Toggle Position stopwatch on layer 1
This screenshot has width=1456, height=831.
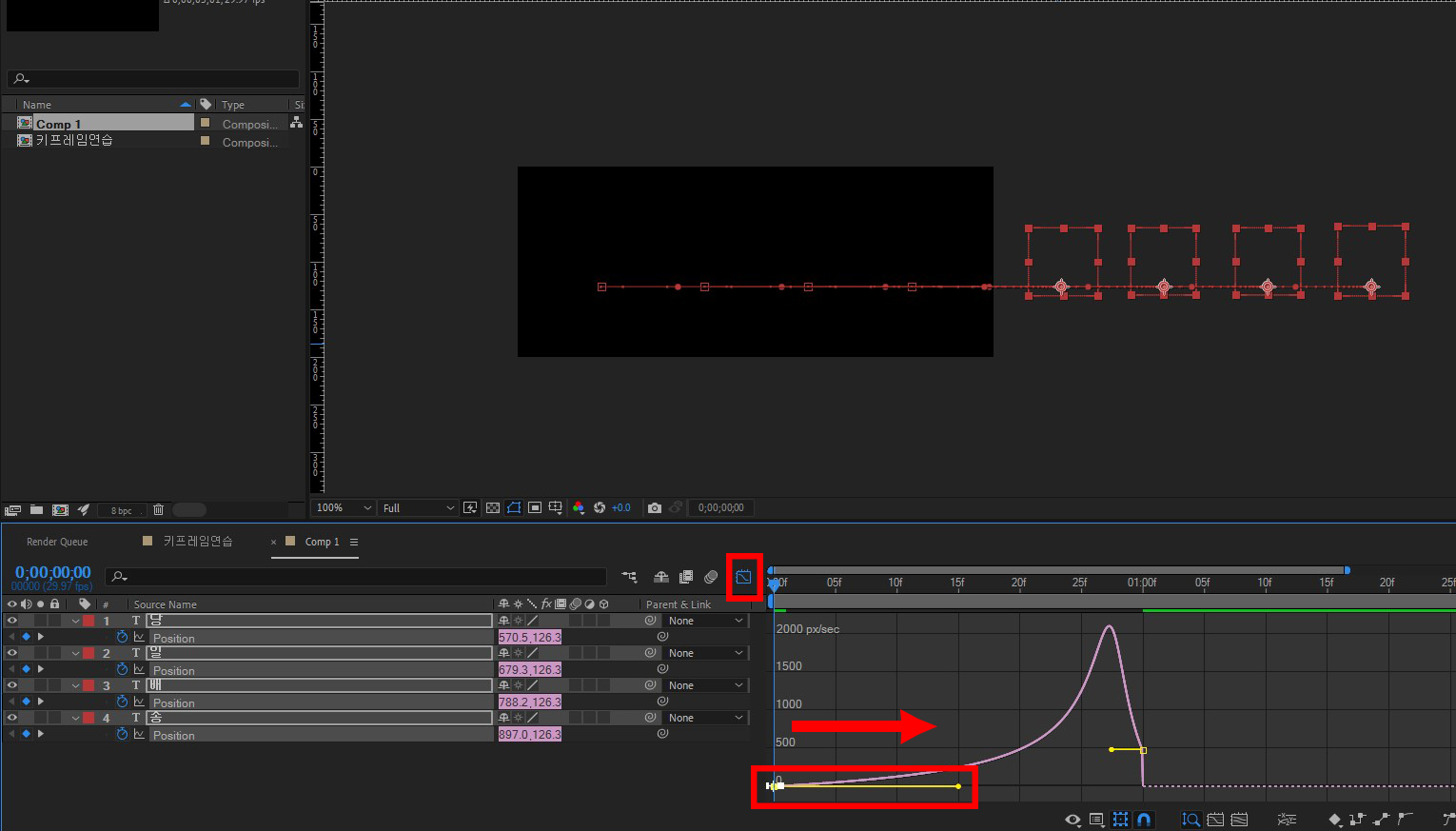(x=122, y=637)
